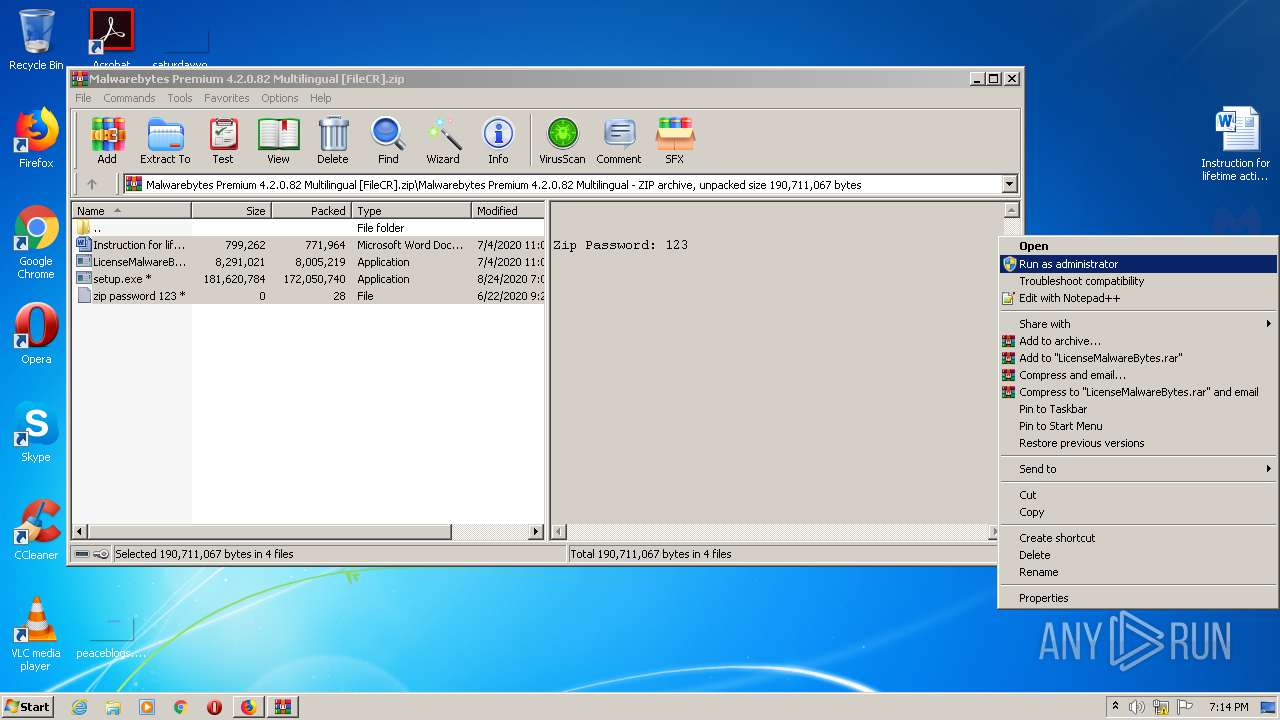
Task: Launch the Wizard wand icon
Action: pyautogui.click(x=443, y=141)
